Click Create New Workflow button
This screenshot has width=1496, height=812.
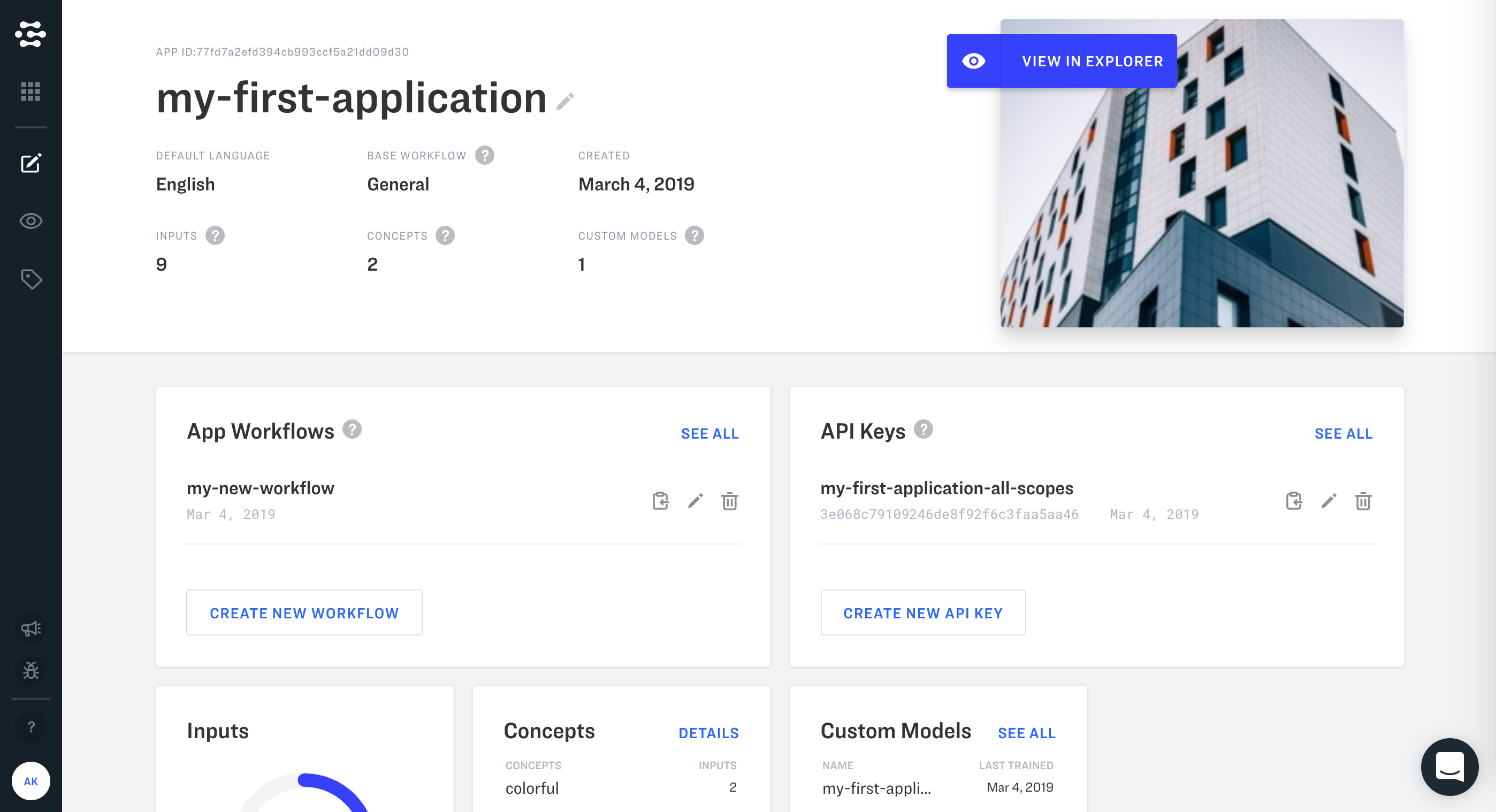click(304, 613)
